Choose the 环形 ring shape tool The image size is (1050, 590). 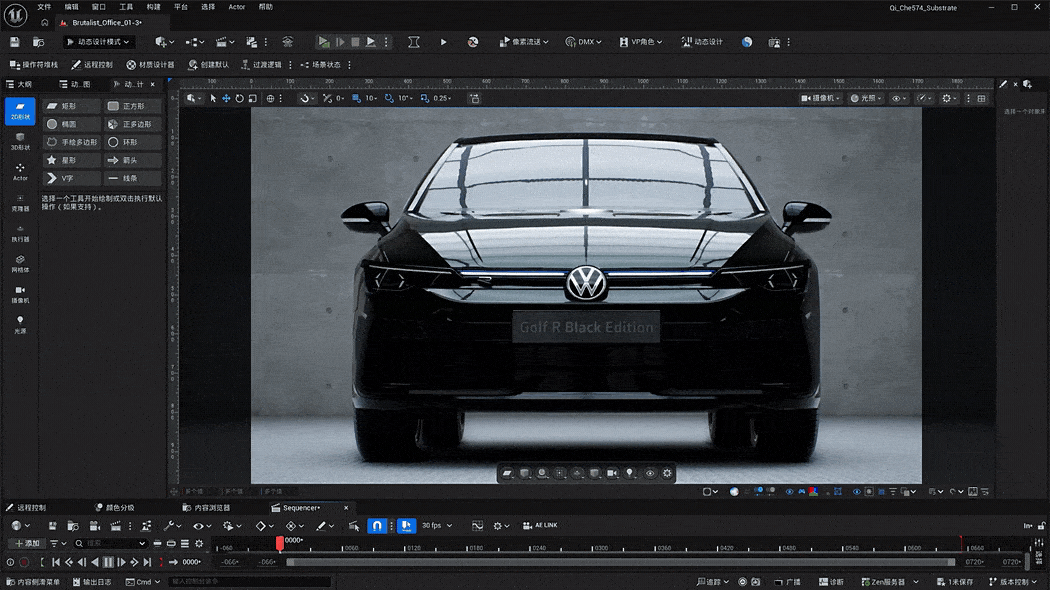pyautogui.click(x=133, y=142)
